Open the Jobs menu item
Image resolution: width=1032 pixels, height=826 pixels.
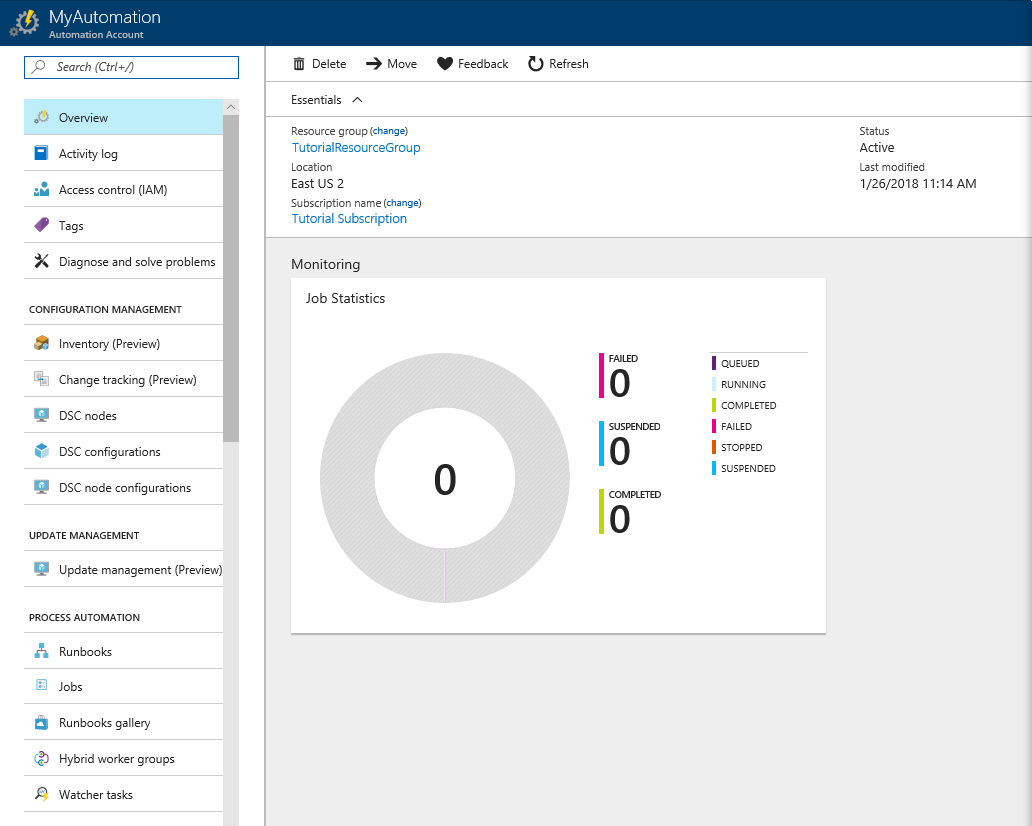click(x=70, y=687)
